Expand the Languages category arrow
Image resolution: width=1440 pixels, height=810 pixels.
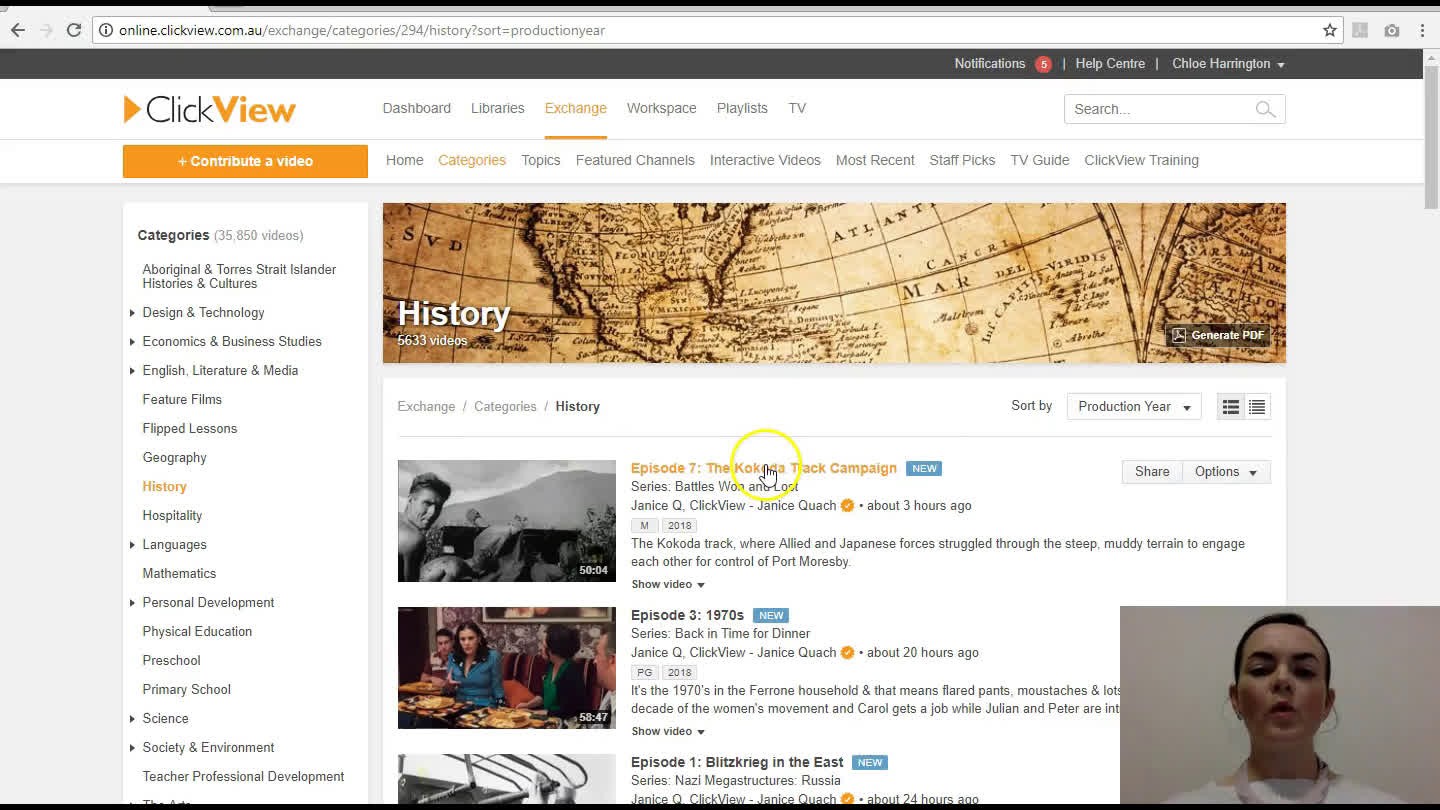(132, 545)
